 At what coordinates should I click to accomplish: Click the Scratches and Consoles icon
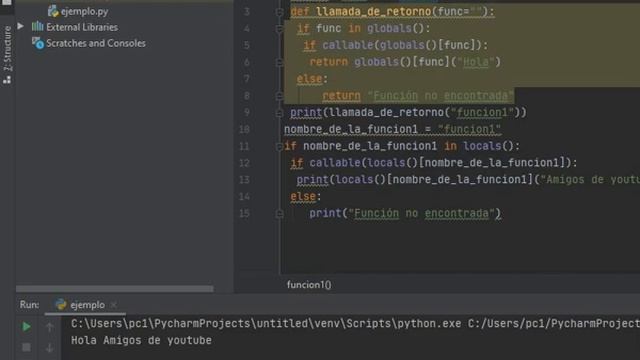click(38, 43)
